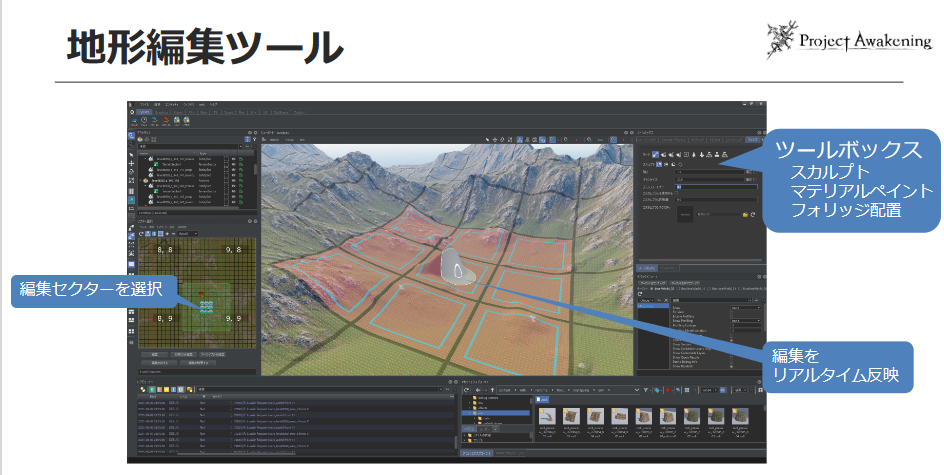The height and width of the screenshot is (475, 944).
Task: Select the highlighted System ribbon tab
Action: click(144, 112)
